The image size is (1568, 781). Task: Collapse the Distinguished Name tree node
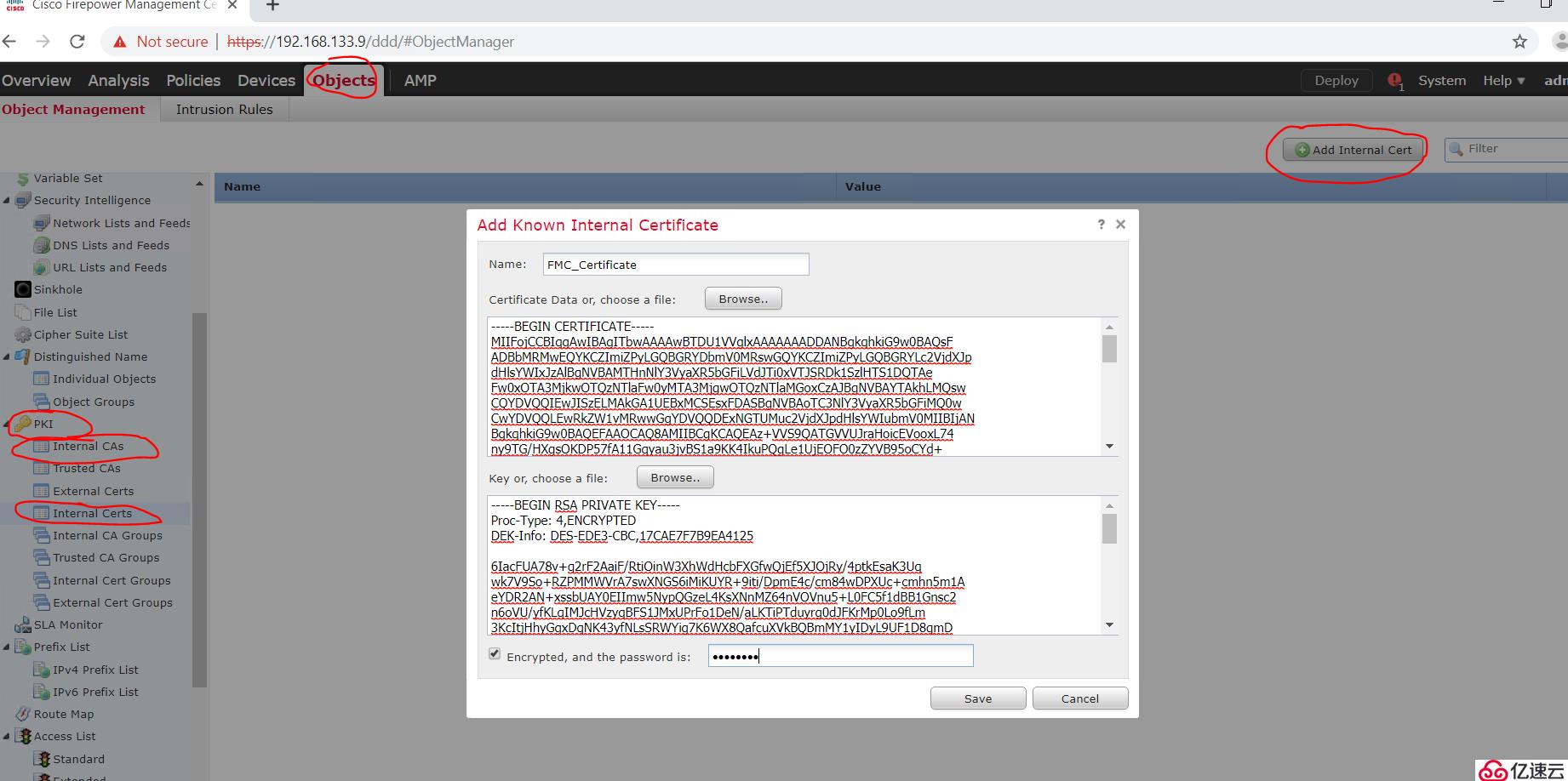pyautogui.click(x=7, y=357)
